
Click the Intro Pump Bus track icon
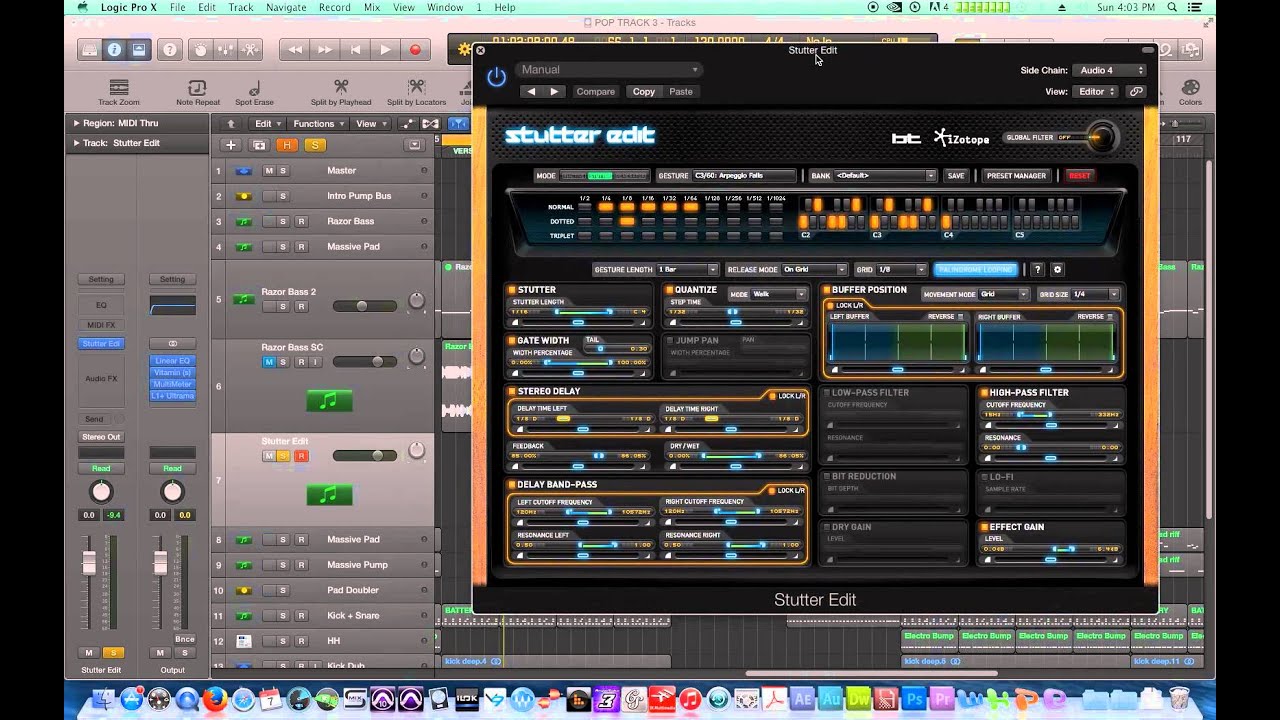click(243, 196)
